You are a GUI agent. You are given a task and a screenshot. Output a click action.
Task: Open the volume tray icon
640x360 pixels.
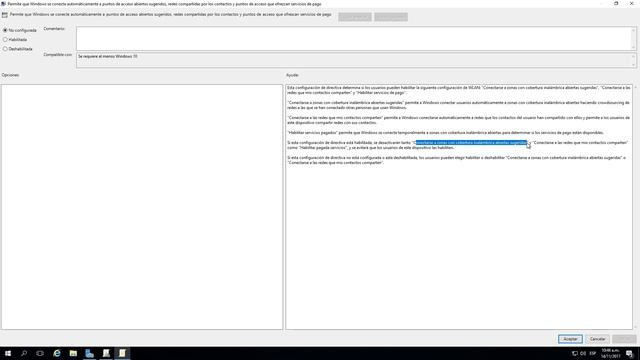click(583, 353)
